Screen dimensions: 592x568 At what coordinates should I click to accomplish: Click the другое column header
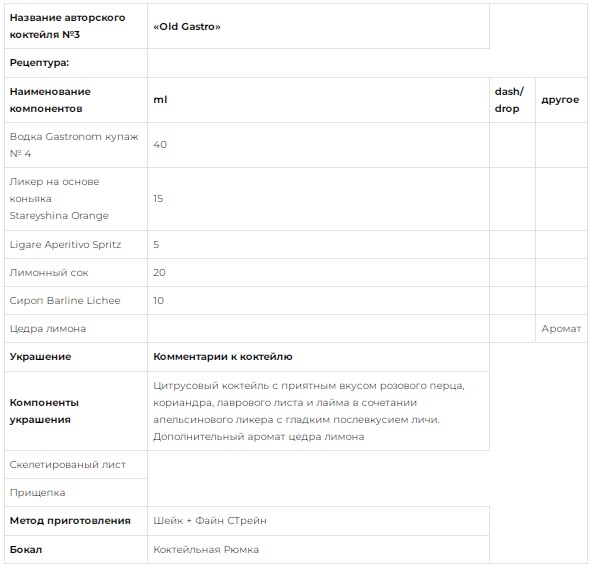pos(561,100)
